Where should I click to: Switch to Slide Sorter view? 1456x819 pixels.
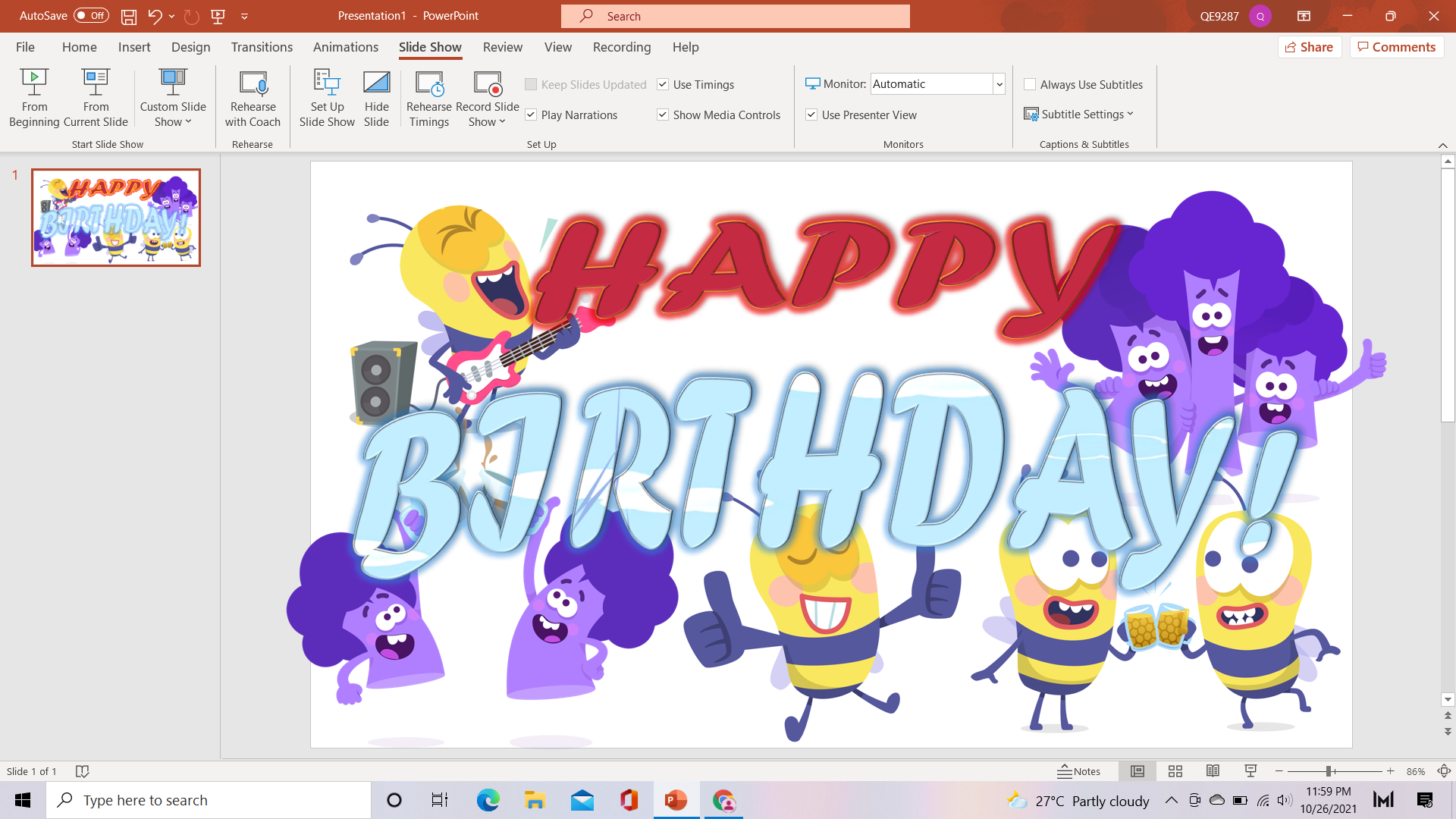pos(1175,771)
